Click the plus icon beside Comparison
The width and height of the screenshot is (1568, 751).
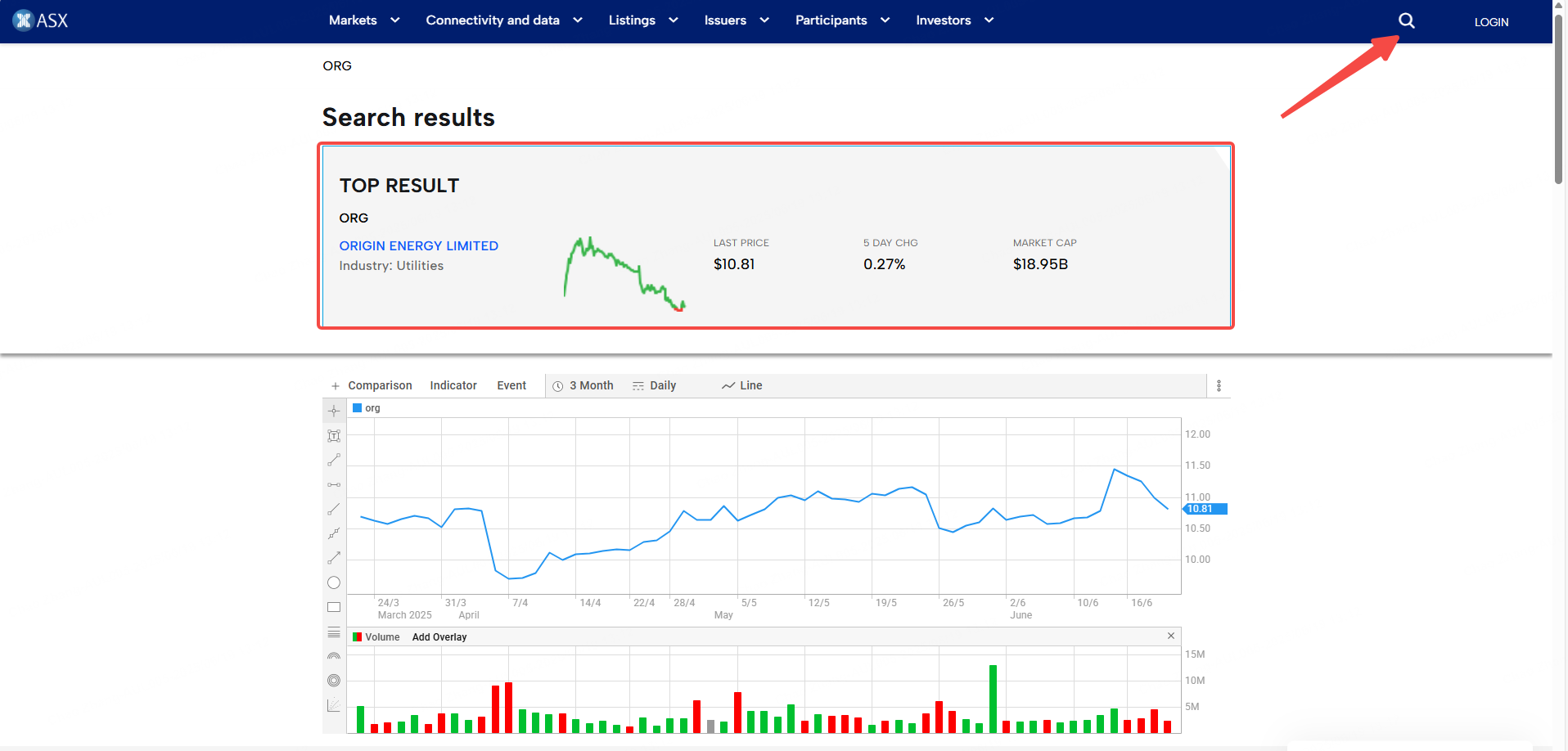click(335, 386)
